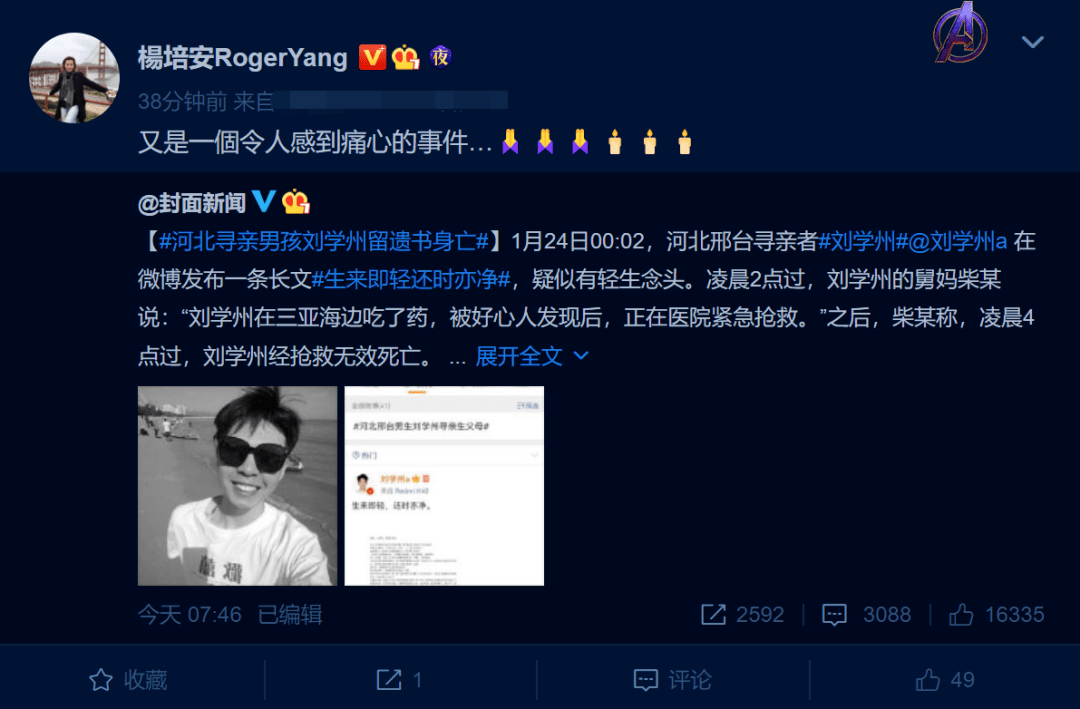Open hashtag #河北寻亲男孩刘学州留遗书身亡#

pos(323,242)
